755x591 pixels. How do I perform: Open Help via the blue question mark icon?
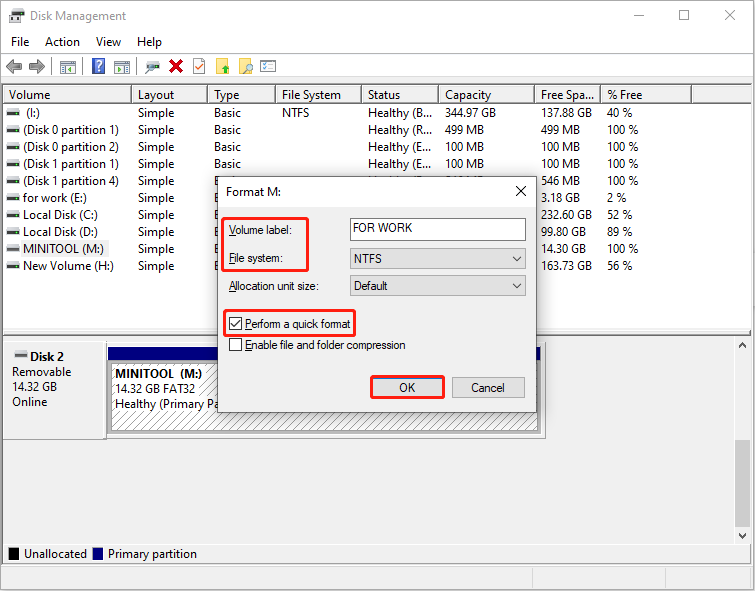(98, 66)
